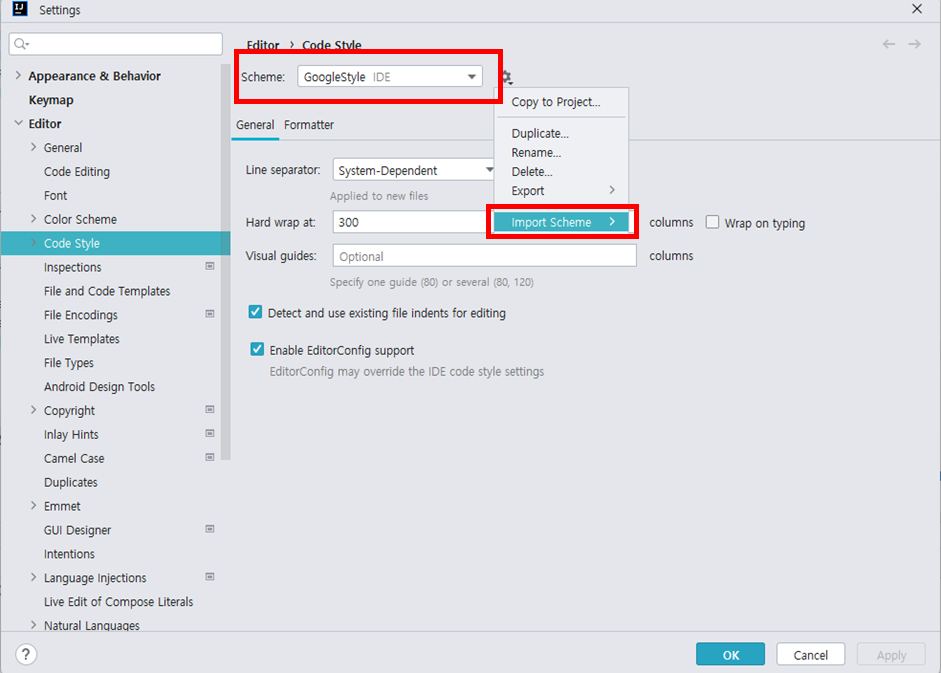The height and width of the screenshot is (673, 941).
Task: Click the icon beside Language Injections
Action: (209, 577)
